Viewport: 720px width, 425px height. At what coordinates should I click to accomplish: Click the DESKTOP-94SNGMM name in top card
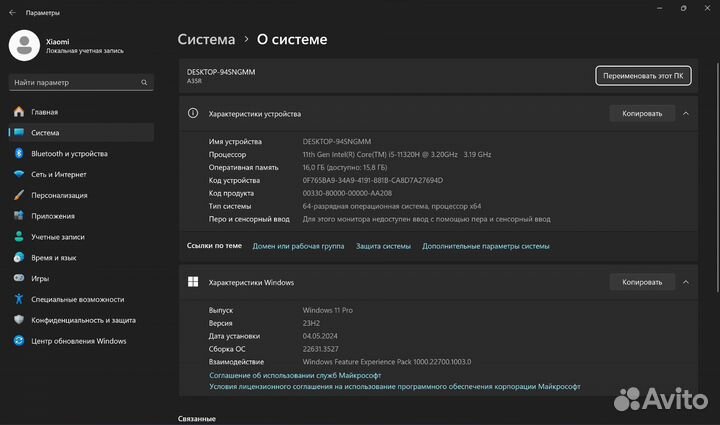pos(221,72)
